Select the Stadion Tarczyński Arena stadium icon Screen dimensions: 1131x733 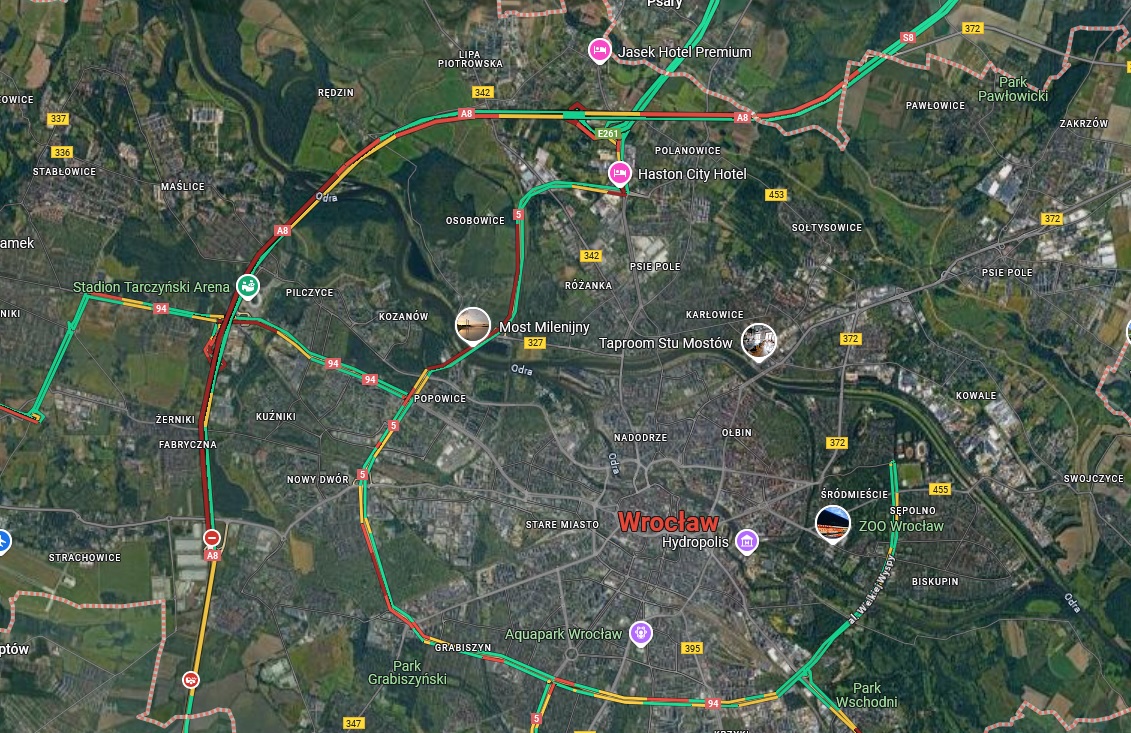click(x=248, y=286)
